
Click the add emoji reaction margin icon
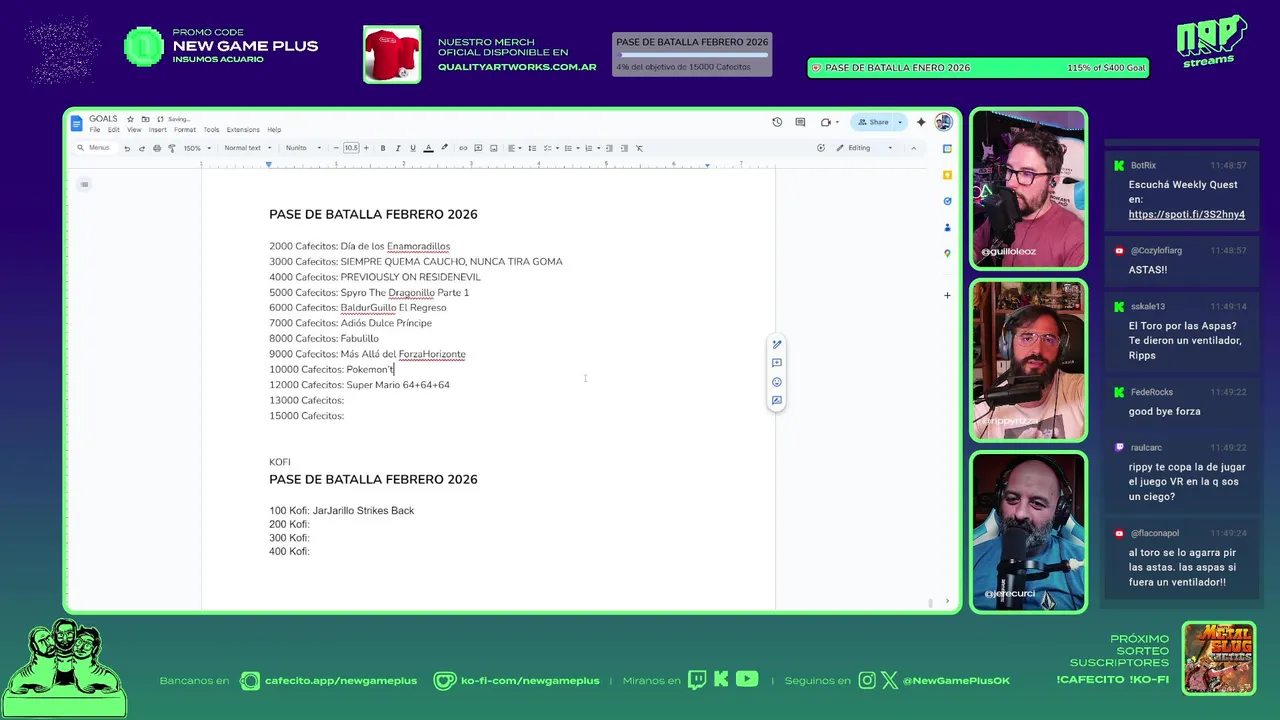tap(777, 382)
